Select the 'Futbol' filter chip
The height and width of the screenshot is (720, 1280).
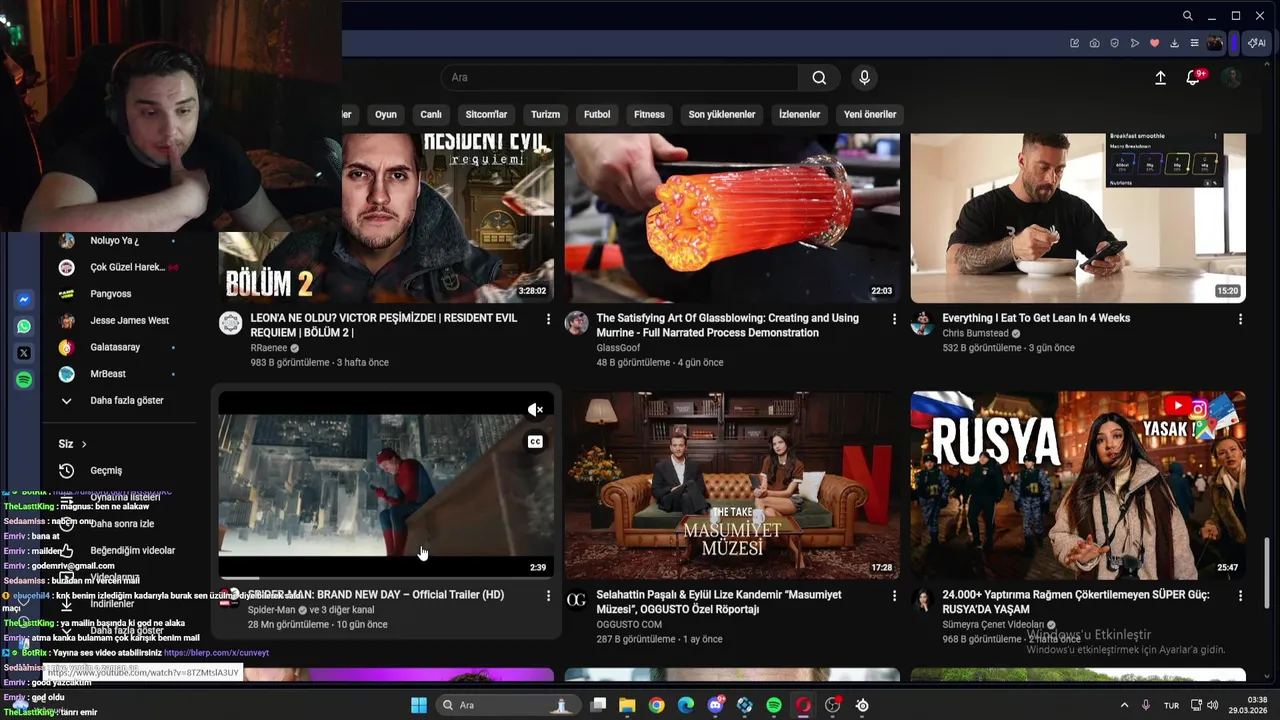(x=597, y=114)
